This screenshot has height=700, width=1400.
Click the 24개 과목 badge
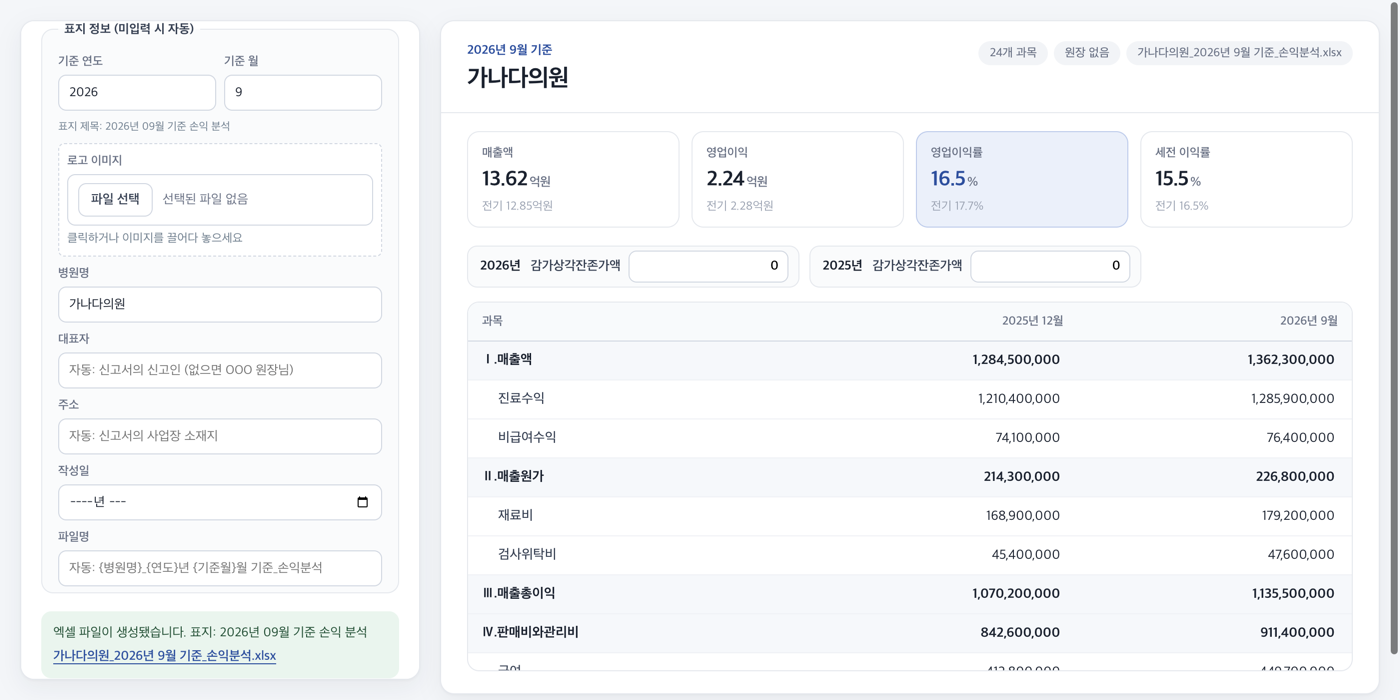pos(1013,53)
